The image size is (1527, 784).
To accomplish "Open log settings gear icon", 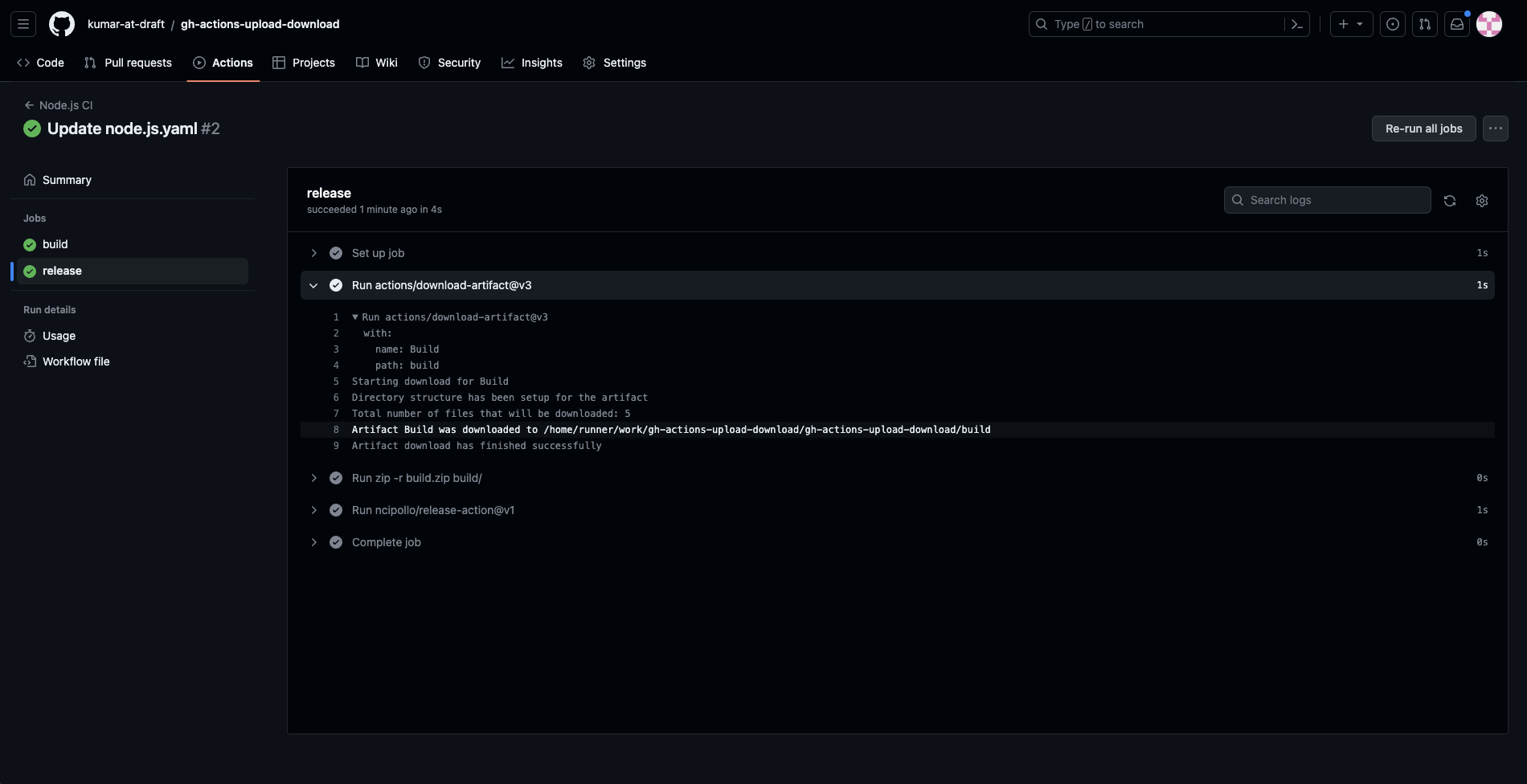I will coord(1482,201).
